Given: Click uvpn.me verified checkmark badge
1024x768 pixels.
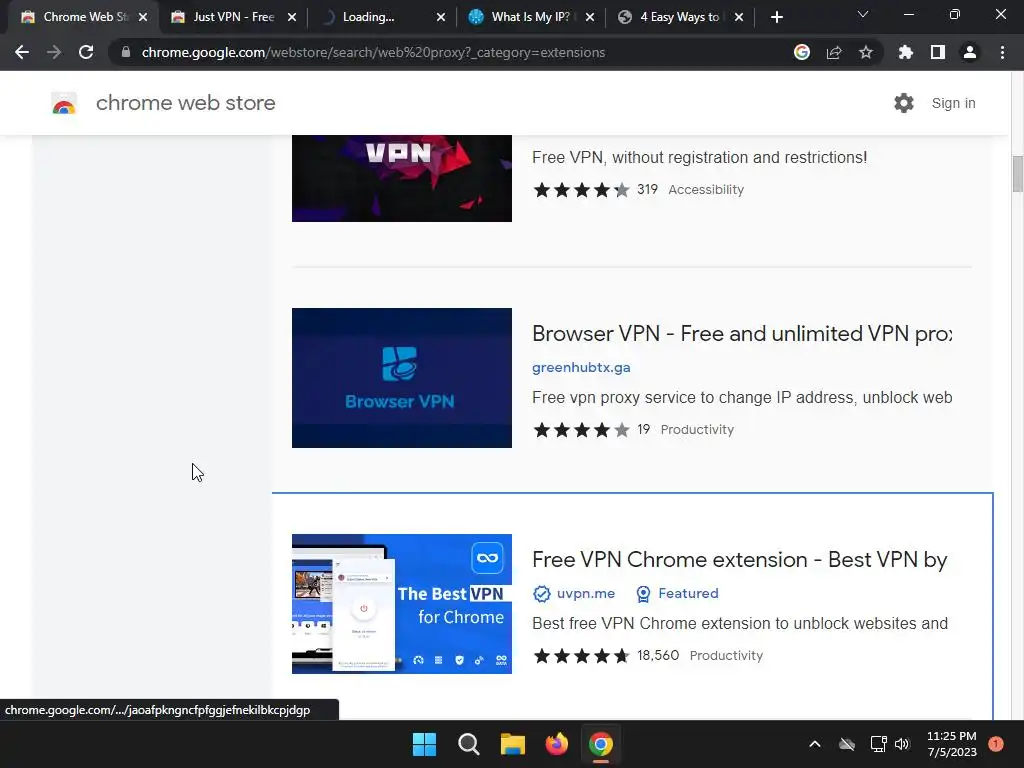Looking at the screenshot, I should (541, 594).
